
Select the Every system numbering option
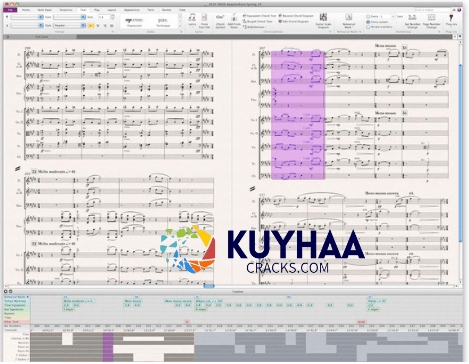tap(368, 22)
